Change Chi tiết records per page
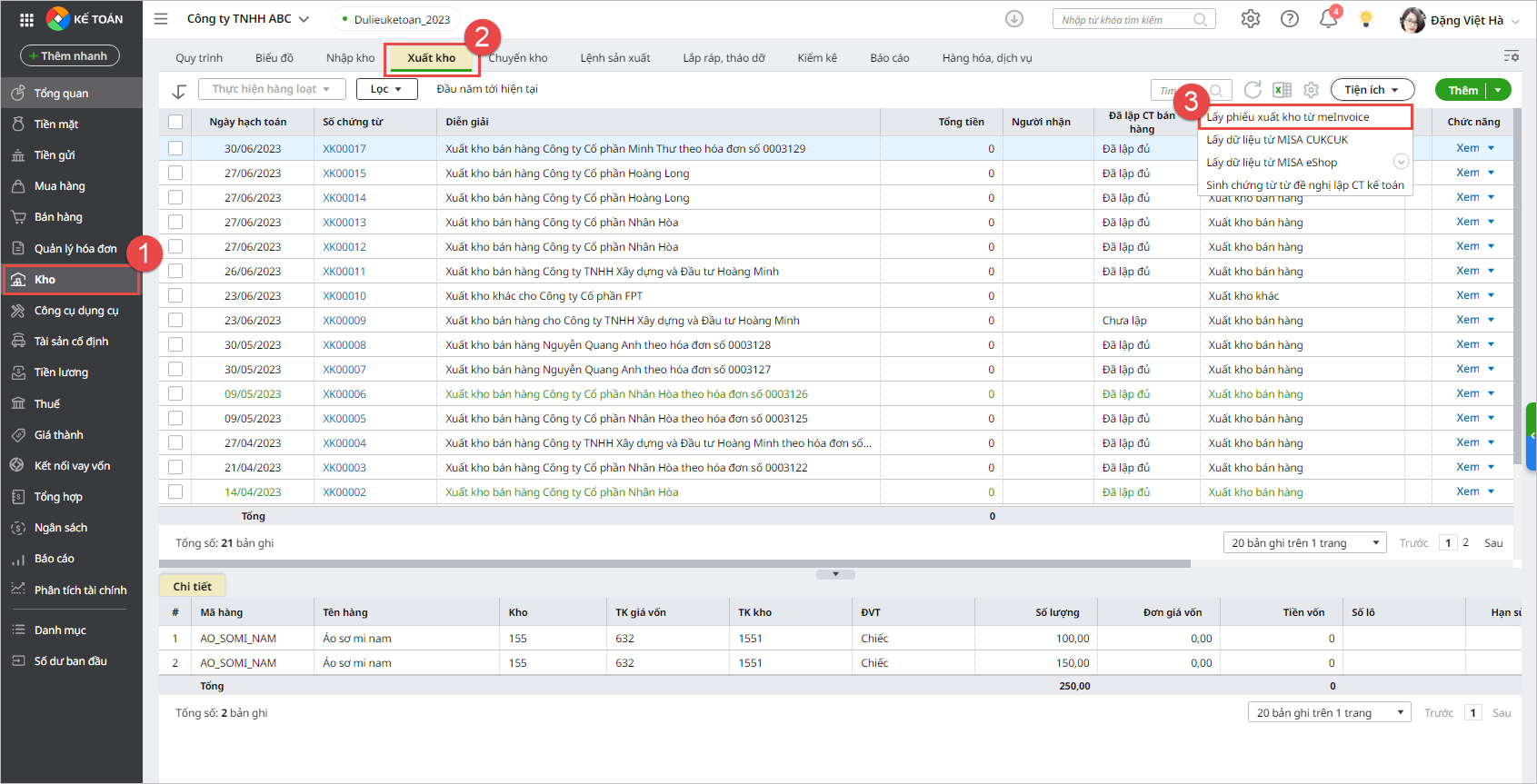Viewport: 1537px width, 784px height. pos(1329,713)
